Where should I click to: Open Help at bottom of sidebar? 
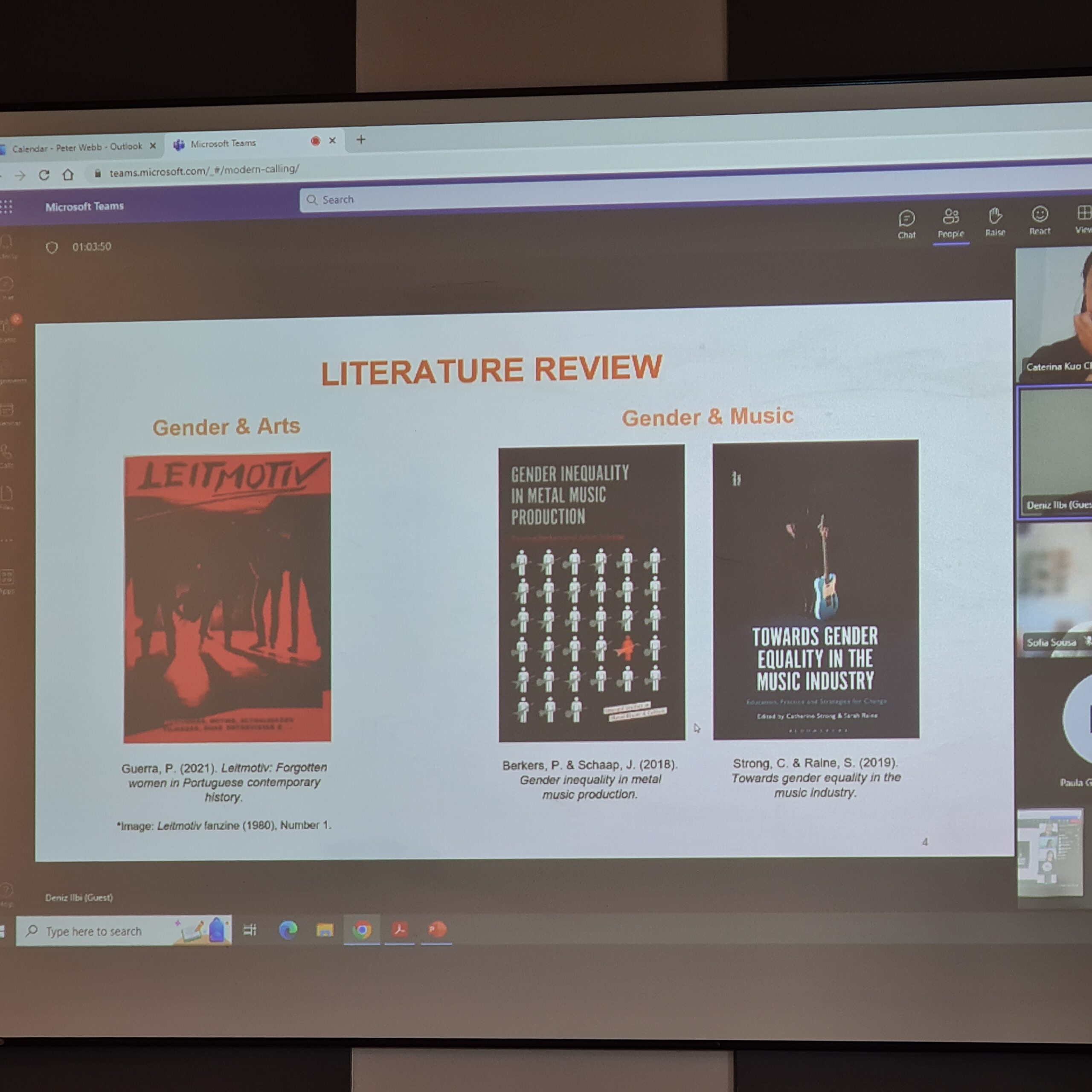click(x=6, y=894)
